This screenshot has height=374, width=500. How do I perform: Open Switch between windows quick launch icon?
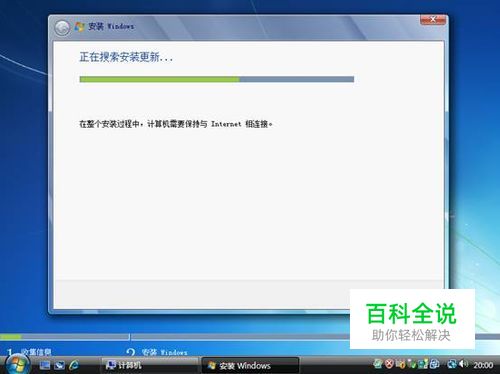click(59, 365)
